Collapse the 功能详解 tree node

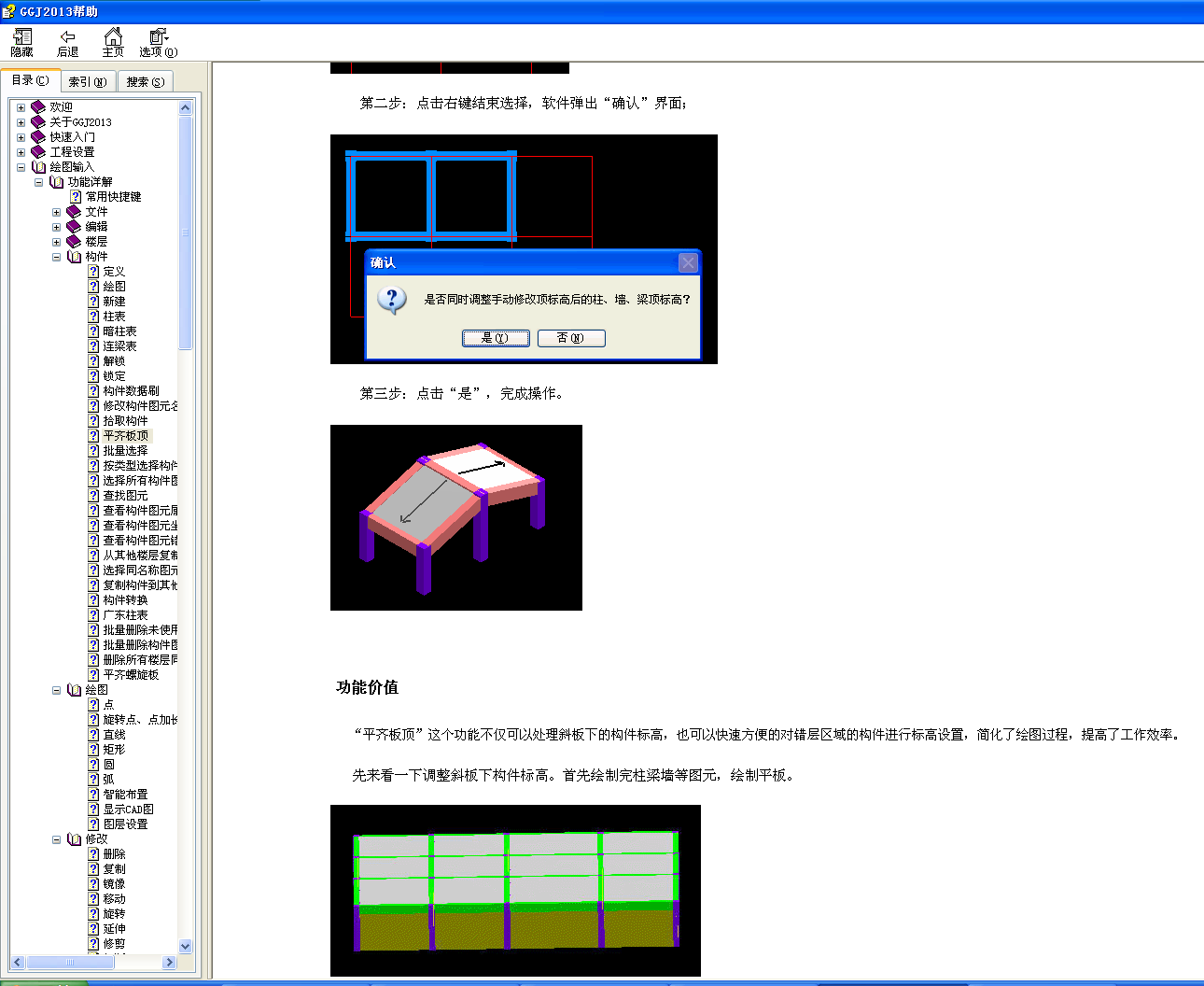(38, 182)
